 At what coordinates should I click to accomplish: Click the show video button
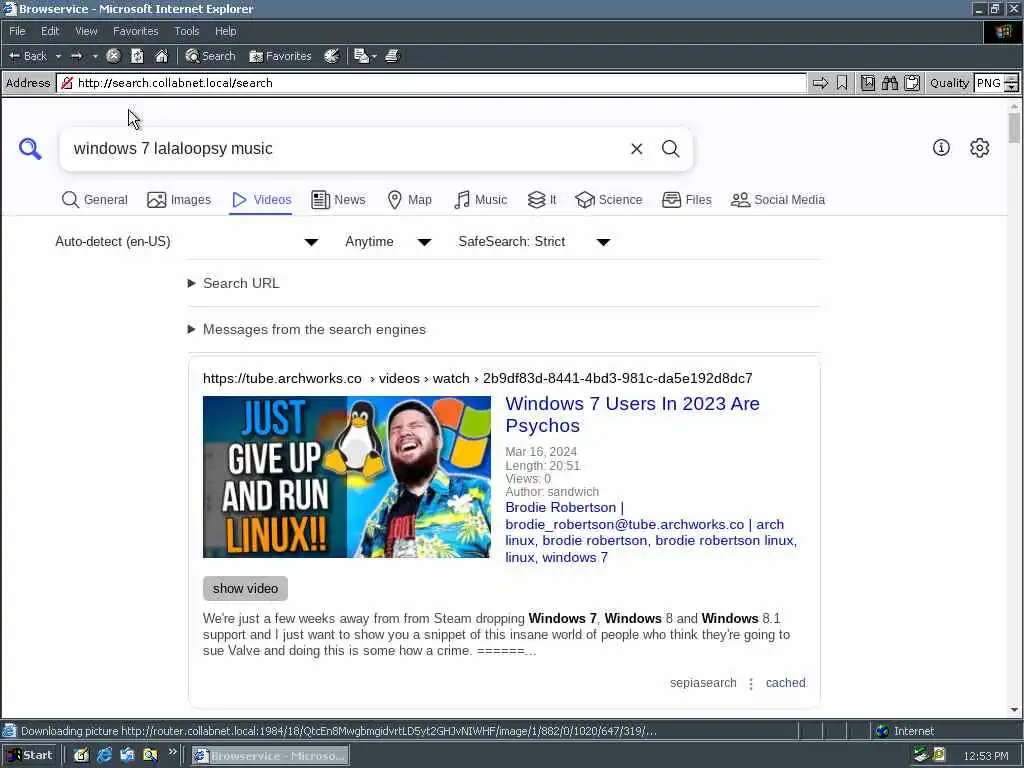[246, 588]
